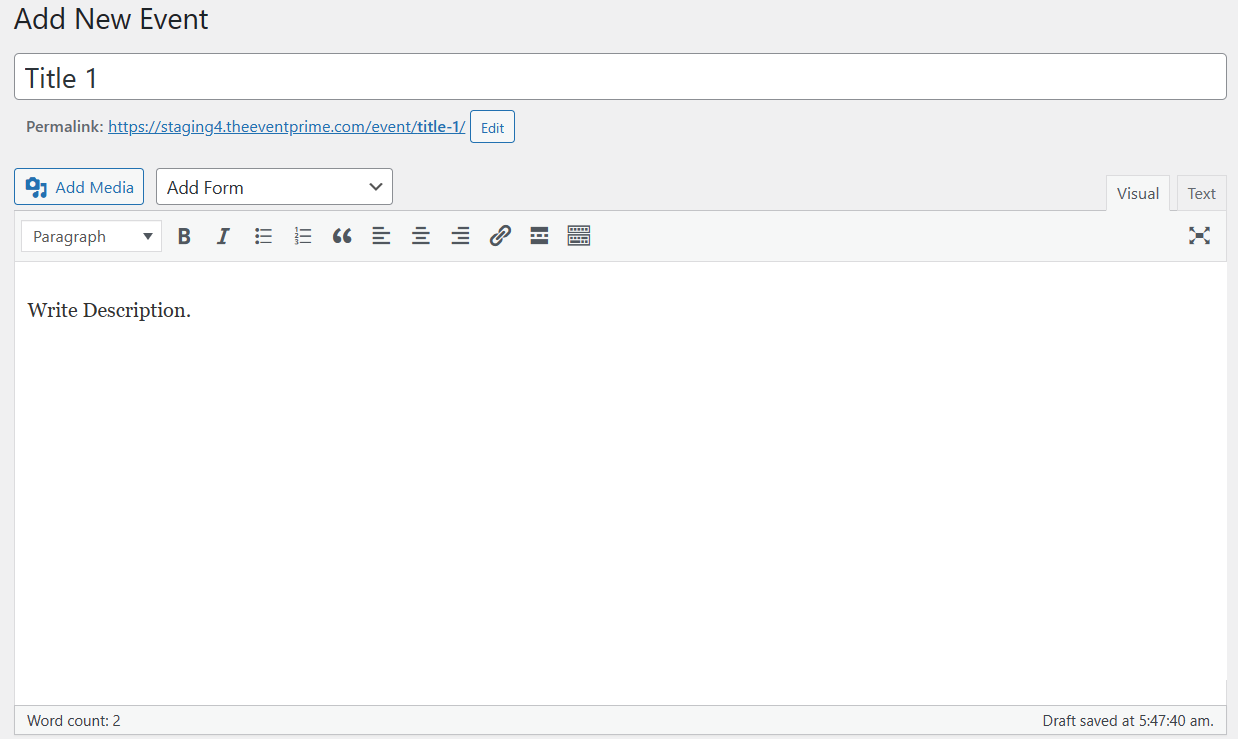Insert a numbered list
1238x739 pixels.
point(303,236)
